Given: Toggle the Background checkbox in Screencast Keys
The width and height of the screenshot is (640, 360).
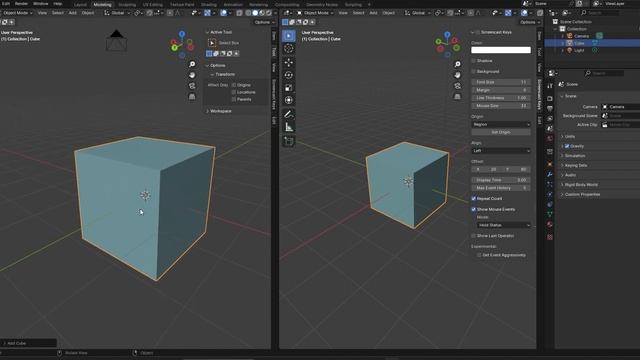Looking at the screenshot, I should click(474, 71).
